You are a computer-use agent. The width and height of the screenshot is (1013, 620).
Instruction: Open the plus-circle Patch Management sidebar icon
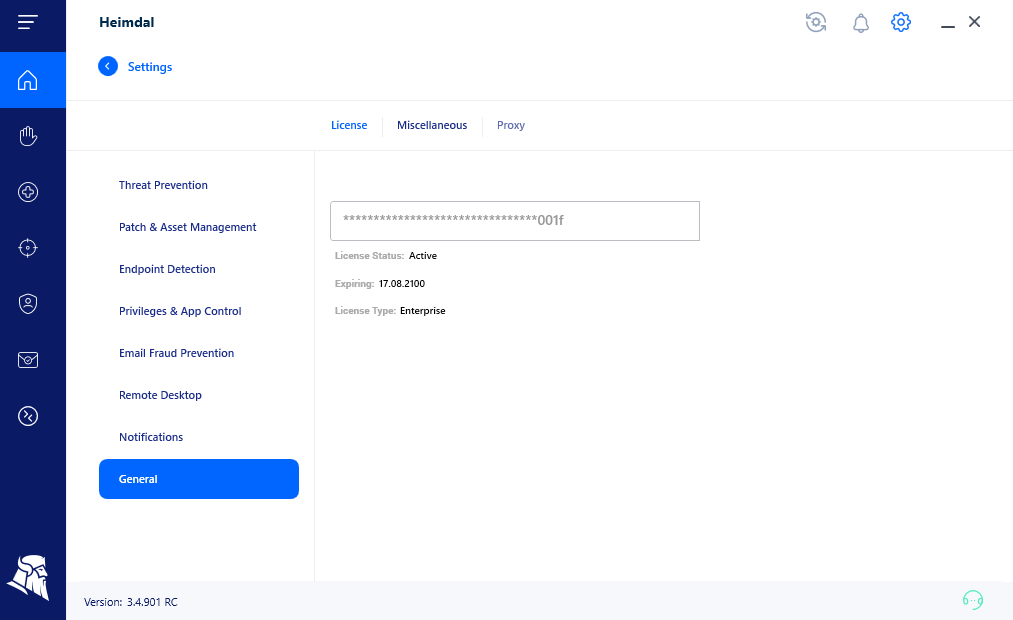pyautogui.click(x=28, y=192)
